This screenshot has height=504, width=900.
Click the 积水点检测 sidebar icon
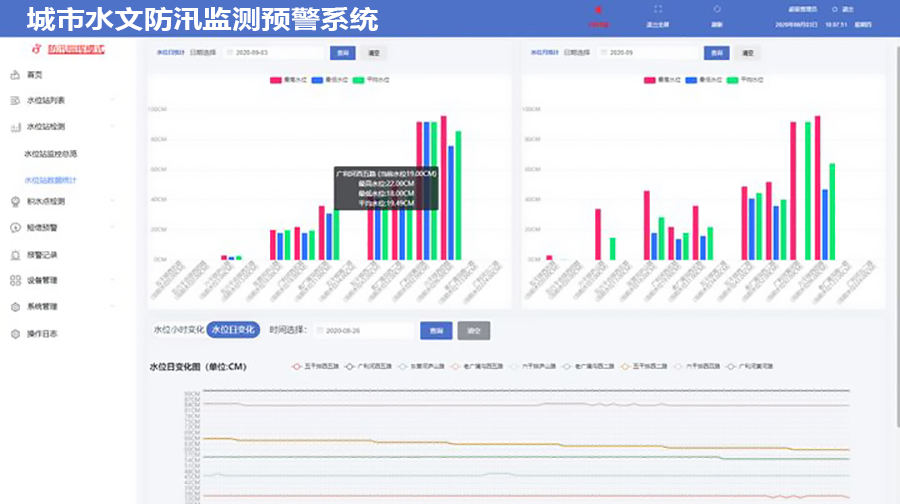click(14, 201)
